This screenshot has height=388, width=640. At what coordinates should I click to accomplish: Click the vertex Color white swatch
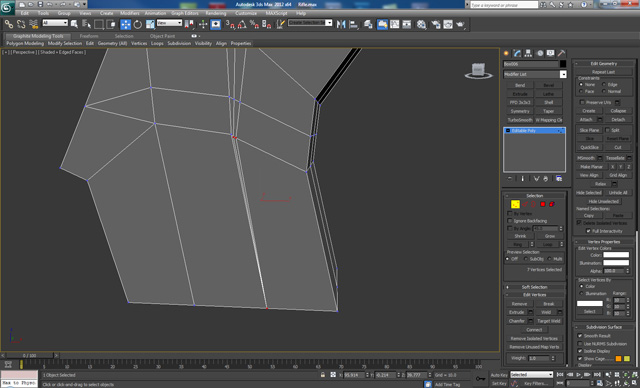616,255
